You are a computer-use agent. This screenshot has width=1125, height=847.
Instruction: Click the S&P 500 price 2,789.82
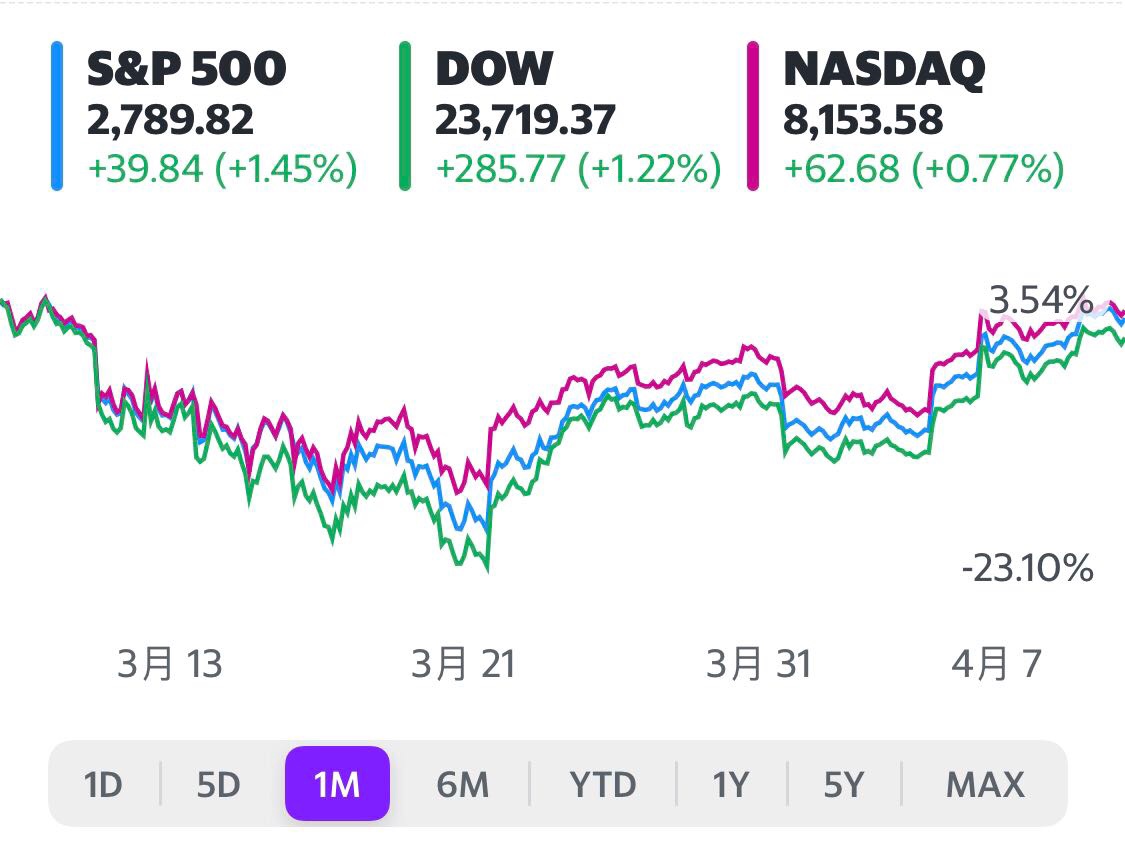(x=171, y=120)
